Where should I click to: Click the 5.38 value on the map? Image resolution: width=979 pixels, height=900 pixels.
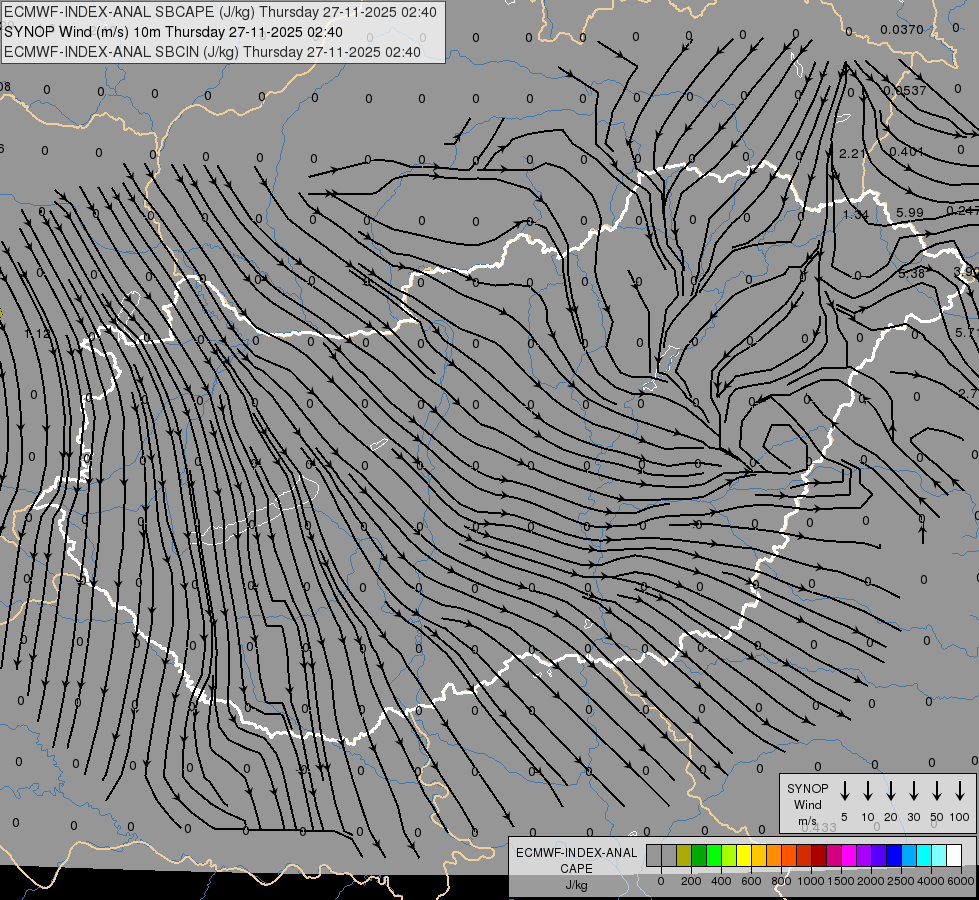coord(911,274)
